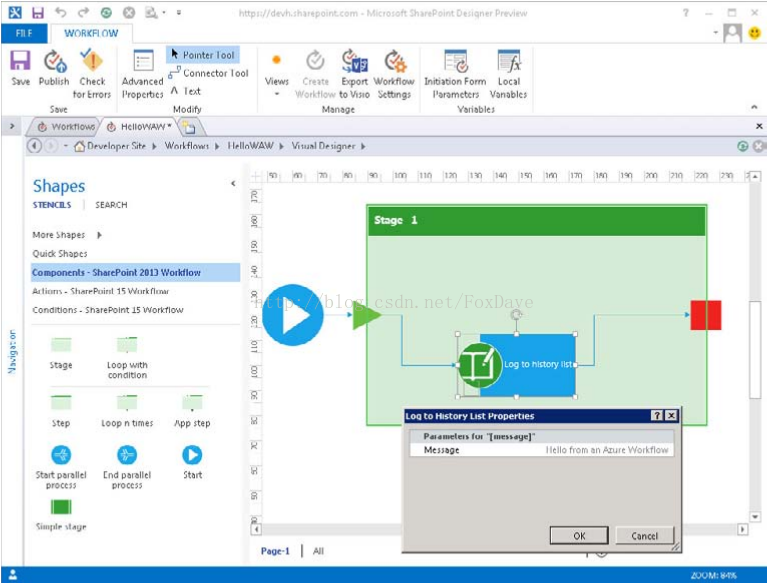Select the App step shape
The width and height of the screenshot is (768, 583).
[192, 411]
